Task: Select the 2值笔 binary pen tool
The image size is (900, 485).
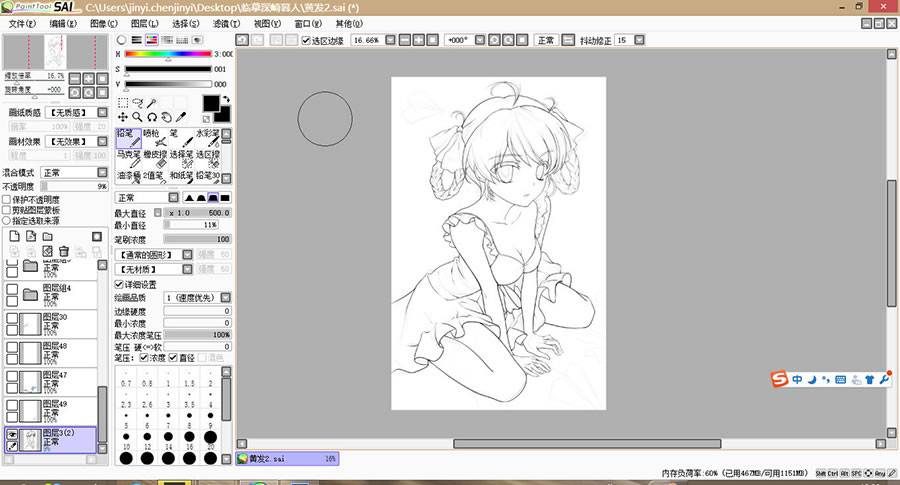Action: pyautogui.click(x=155, y=177)
